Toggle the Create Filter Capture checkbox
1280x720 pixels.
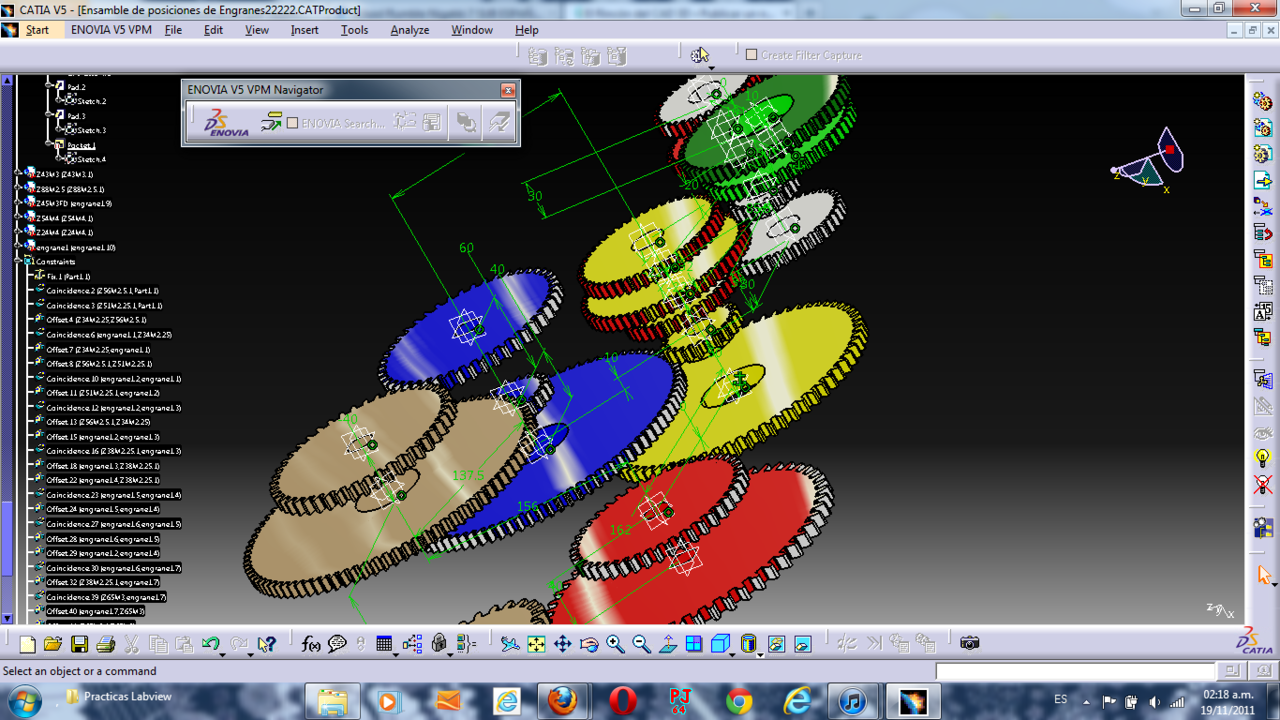coord(751,54)
